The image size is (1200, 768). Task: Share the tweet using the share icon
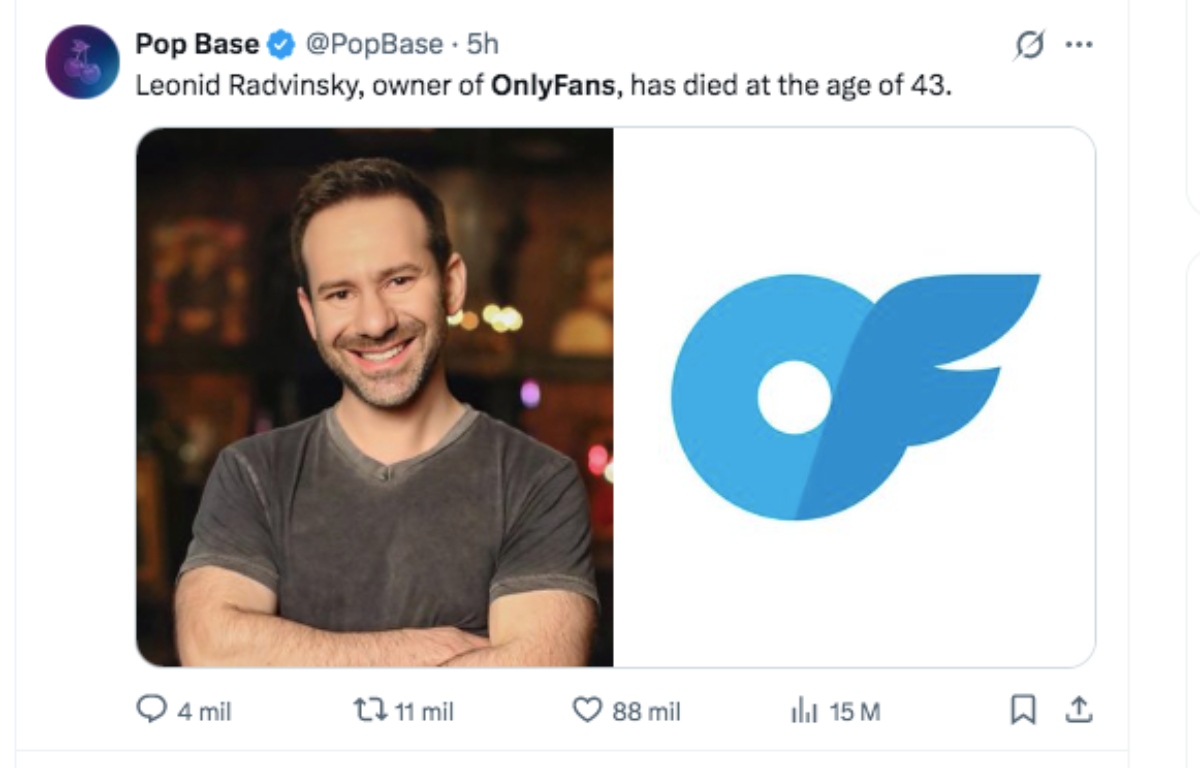[1078, 712]
